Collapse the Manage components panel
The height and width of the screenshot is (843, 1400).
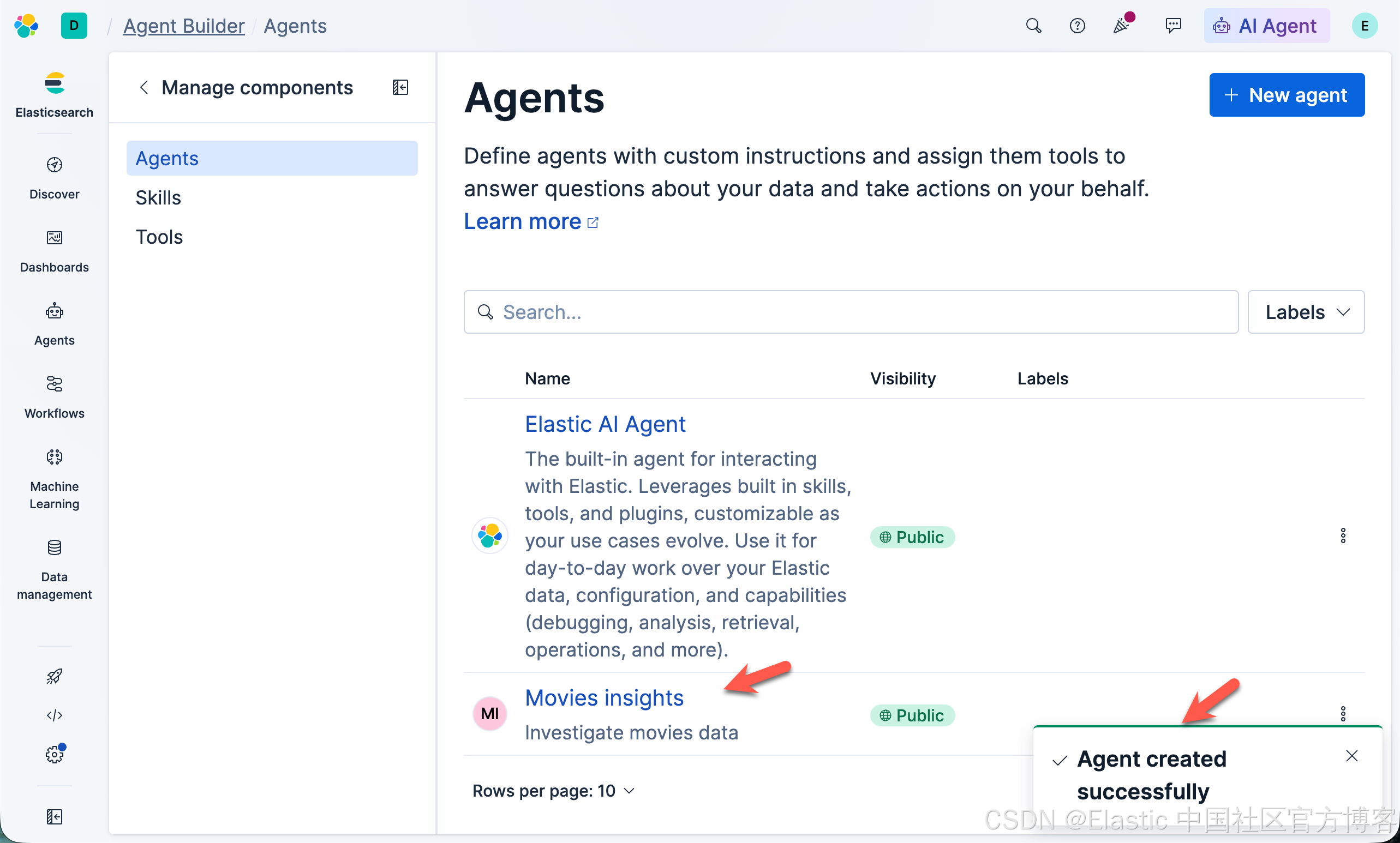click(x=400, y=87)
